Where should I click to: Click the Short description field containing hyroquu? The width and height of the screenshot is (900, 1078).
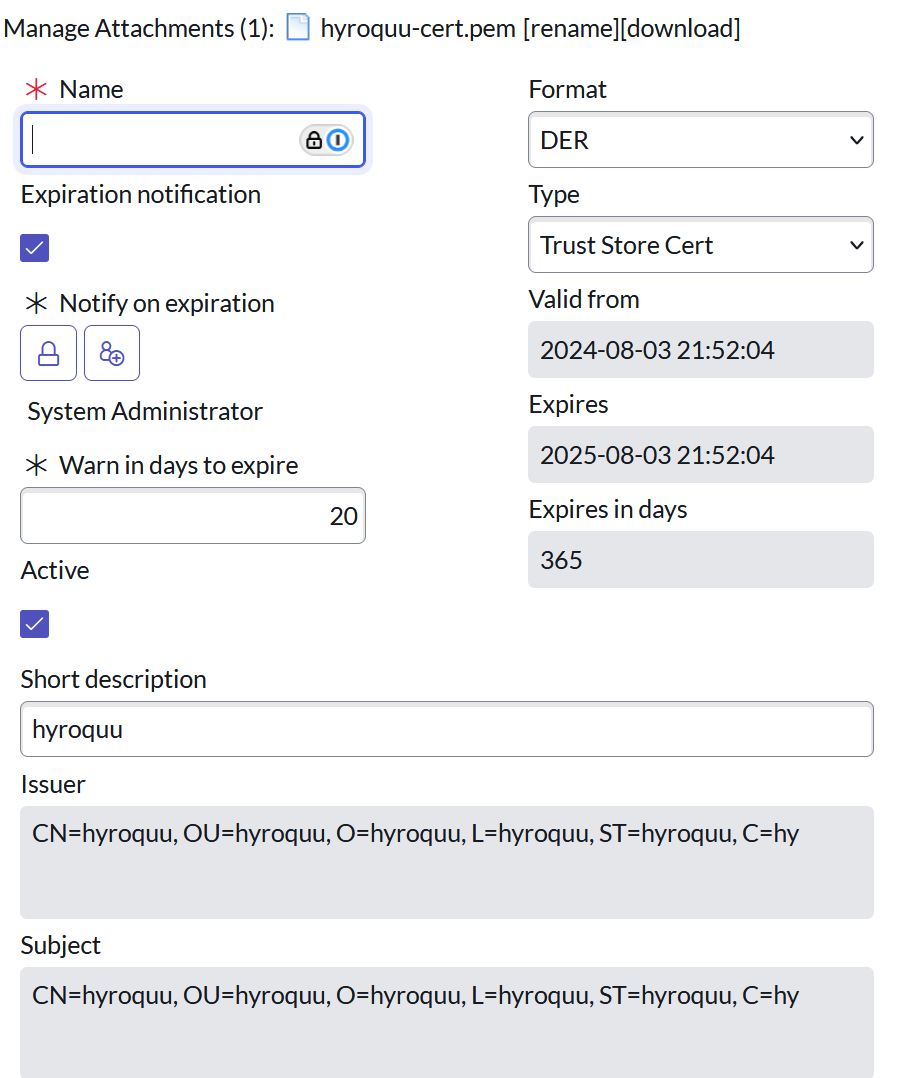click(447, 729)
